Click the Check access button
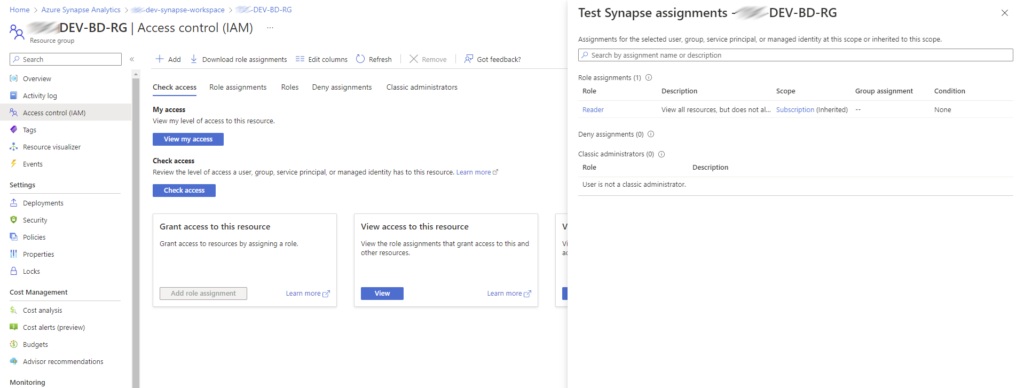1024x388 pixels. click(184, 190)
